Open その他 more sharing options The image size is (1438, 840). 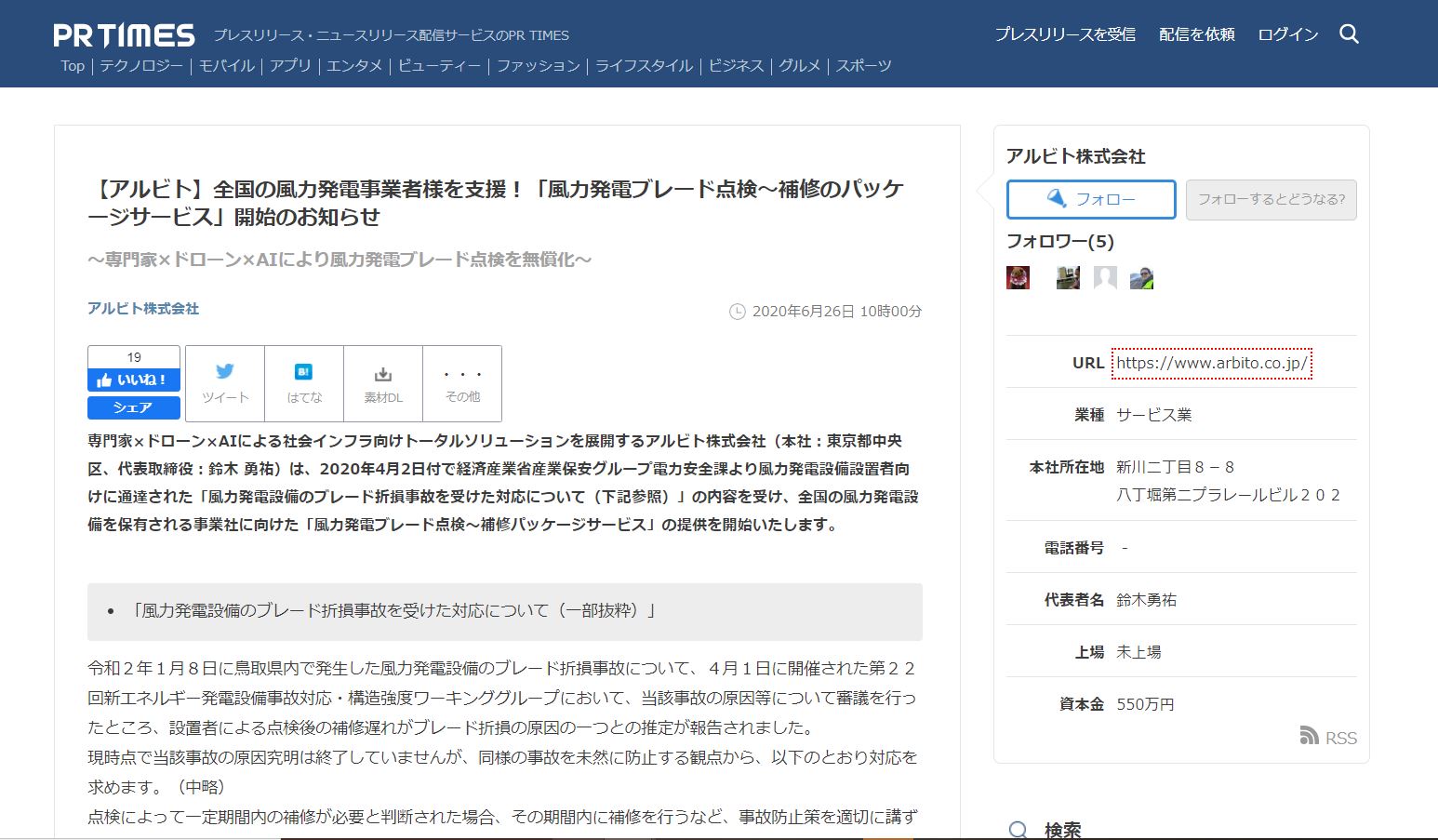tap(462, 384)
